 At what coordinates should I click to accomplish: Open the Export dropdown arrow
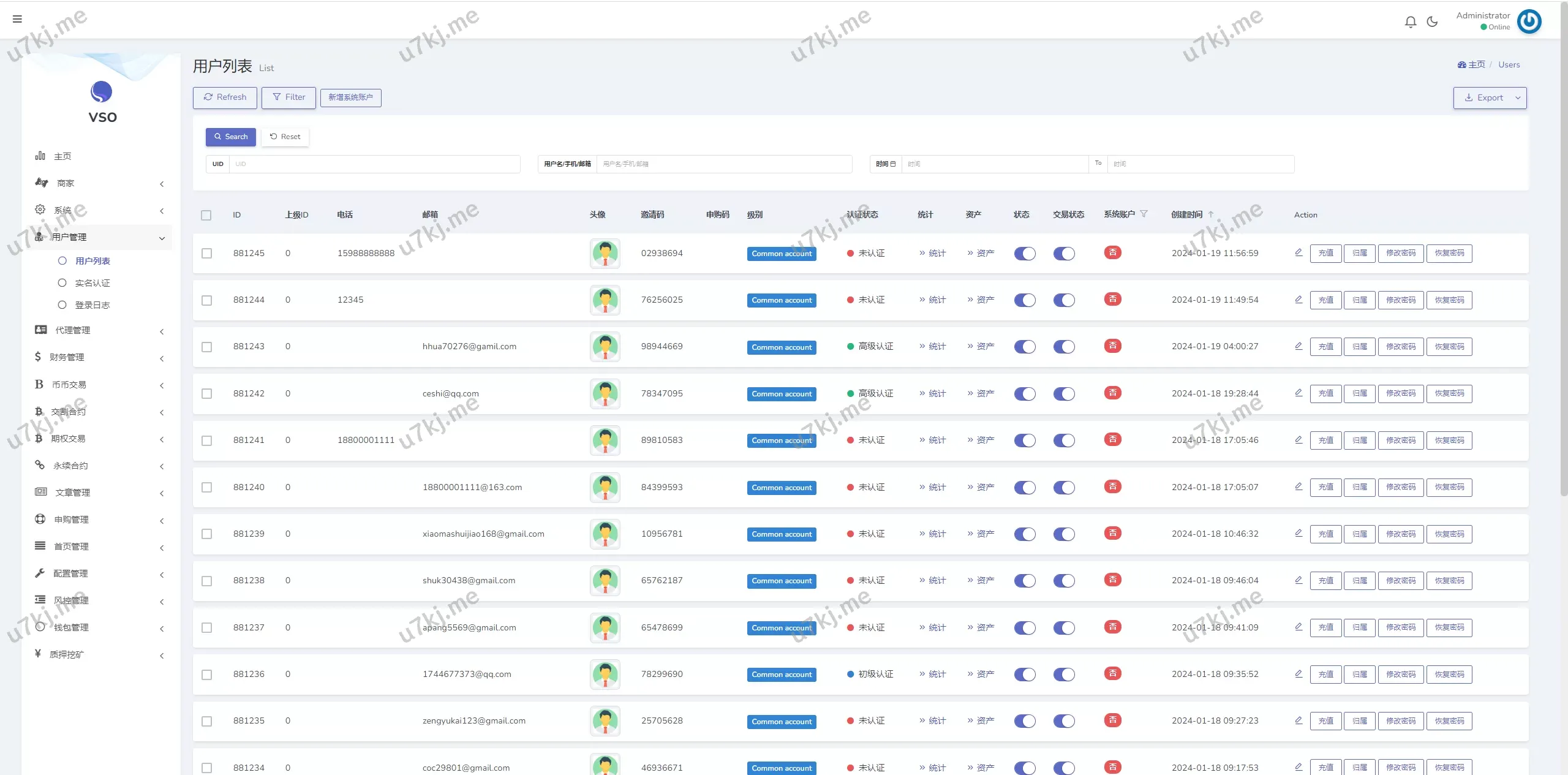click(1518, 98)
